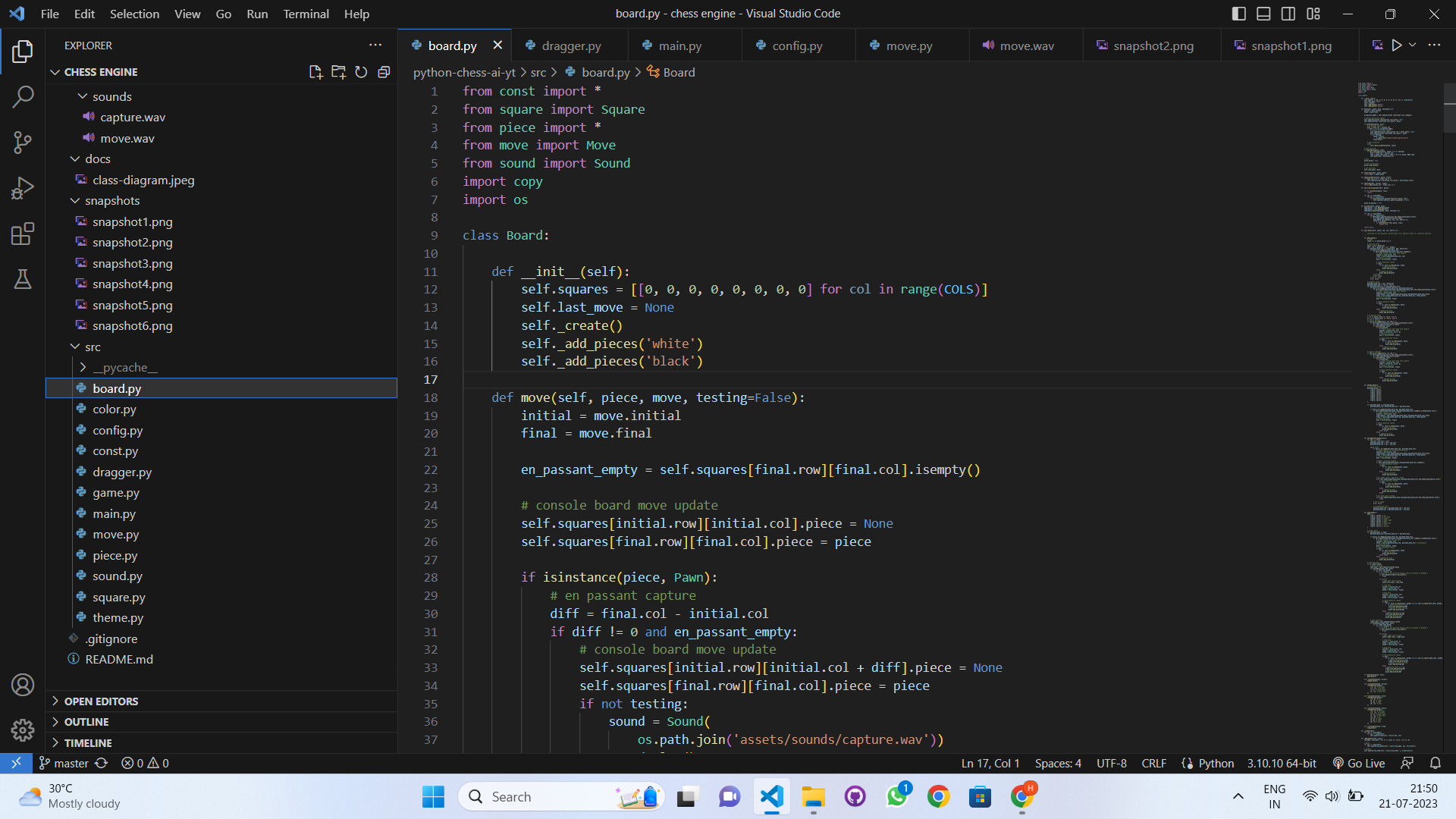Open the Extensions view

(23, 234)
